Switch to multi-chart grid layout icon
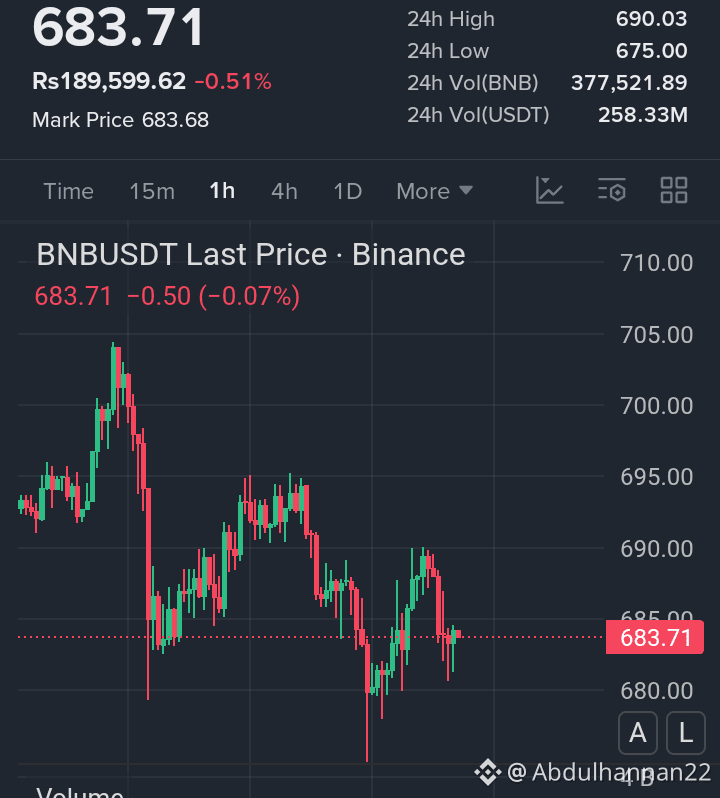The width and height of the screenshot is (720, 798). pos(674,191)
